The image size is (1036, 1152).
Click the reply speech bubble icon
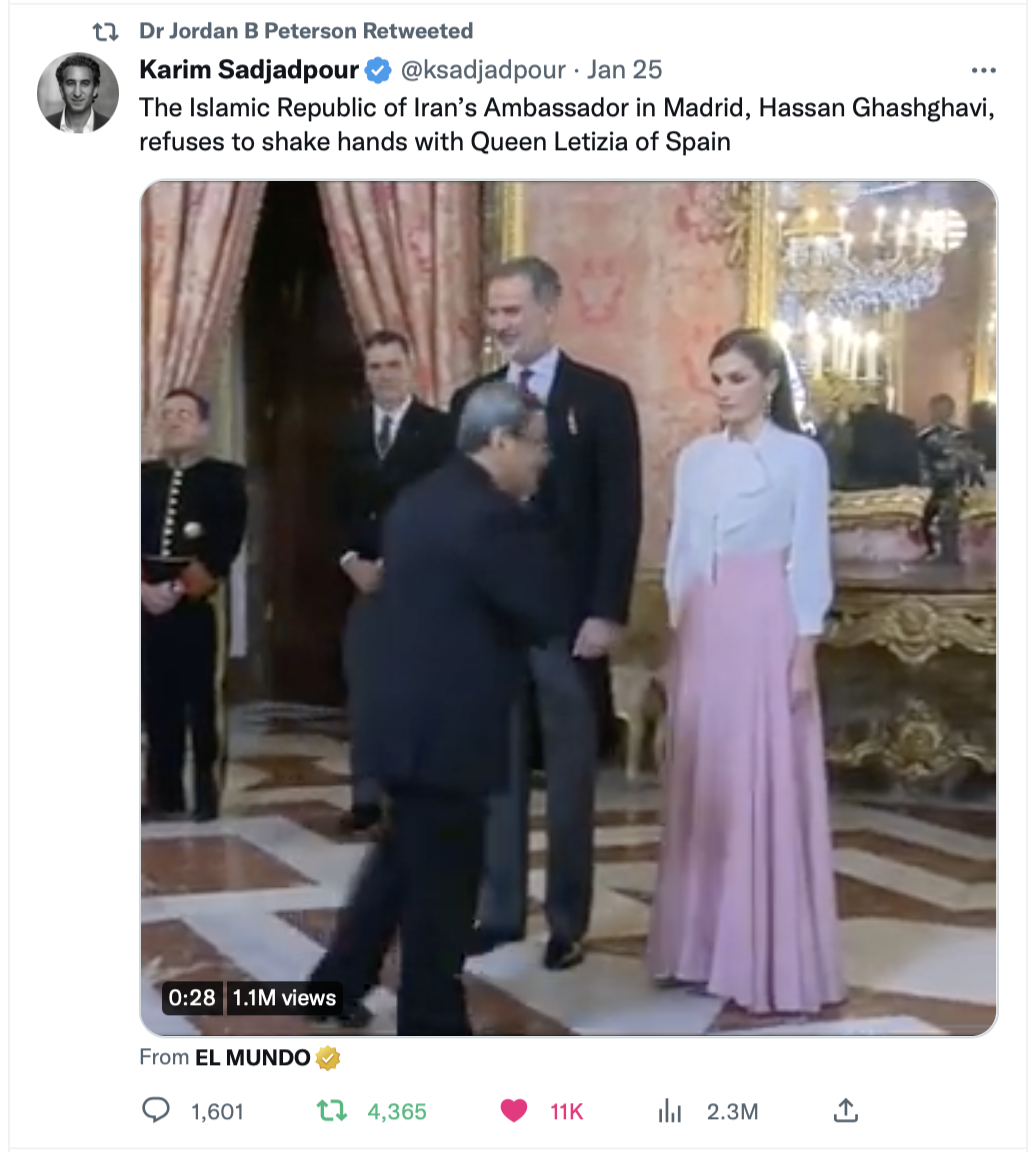[155, 1110]
